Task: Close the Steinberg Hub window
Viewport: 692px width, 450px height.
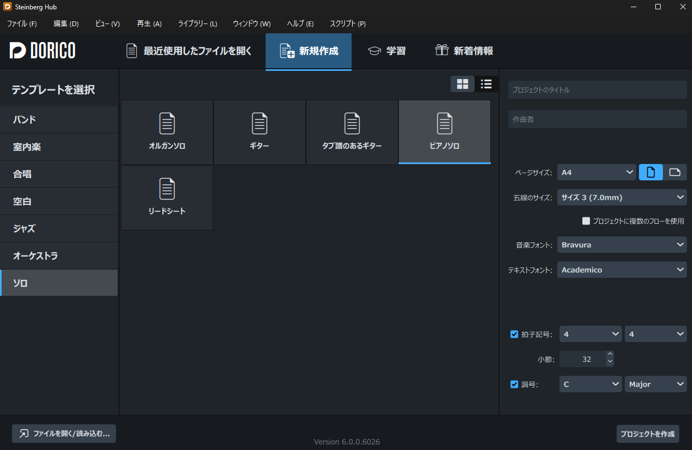Action: coord(682,7)
